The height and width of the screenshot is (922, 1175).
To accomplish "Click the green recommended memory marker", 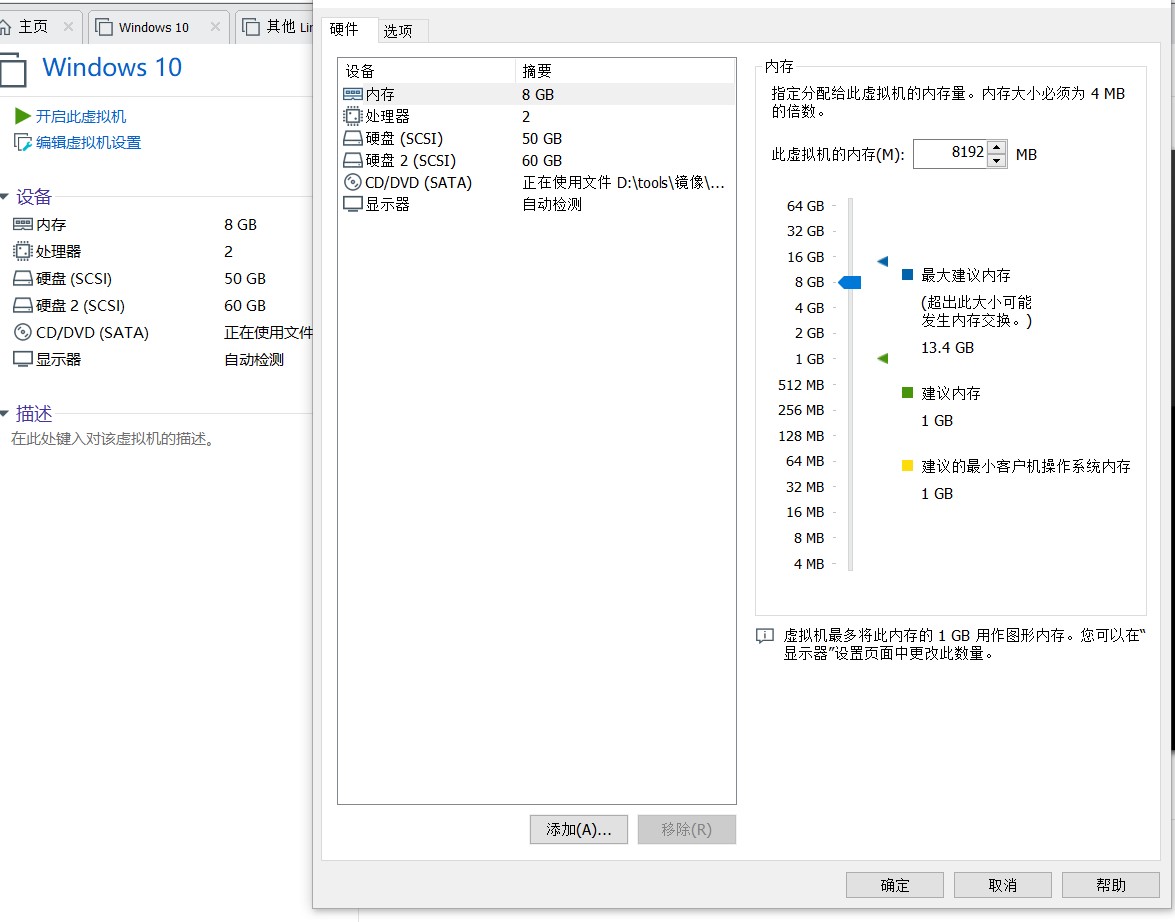I will pos(883,358).
